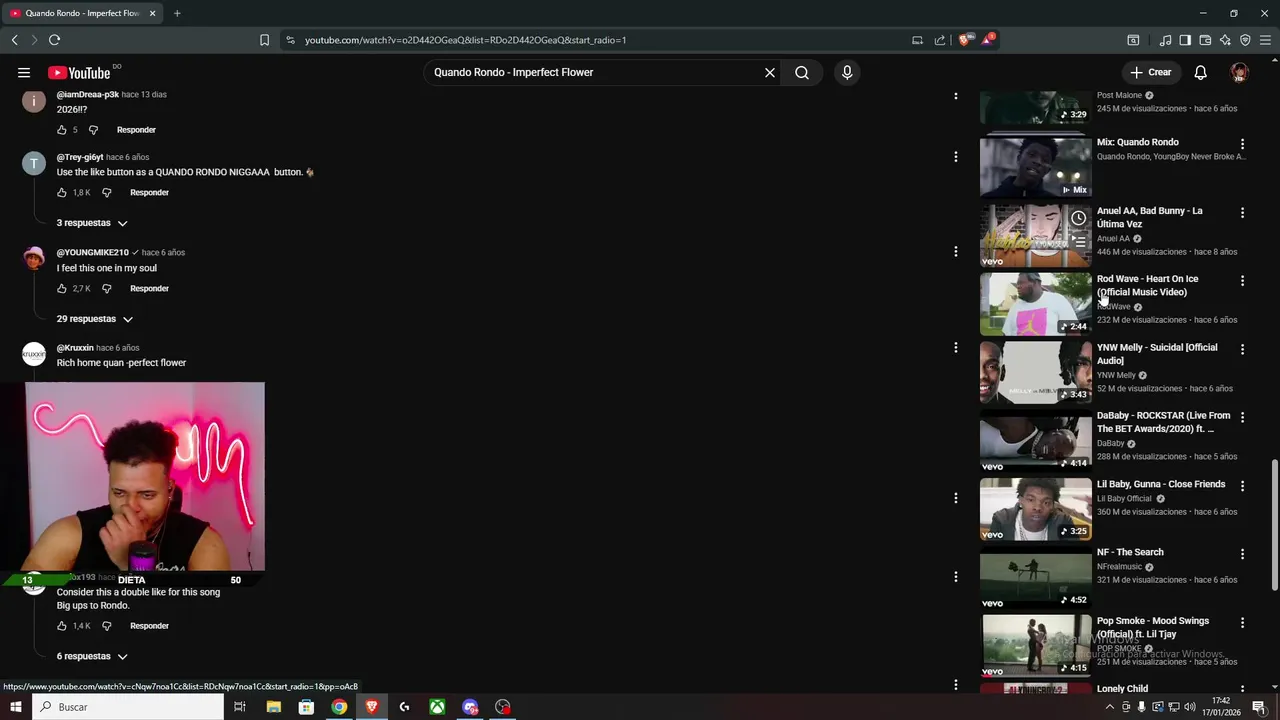Open the Xbox app on the taskbar
The height and width of the screenshot is (720, 1280).
[437, 707]
